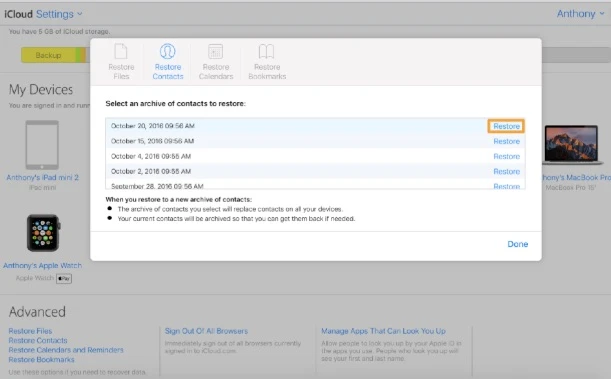The width and height of the screenshot is (611, 379).
Task: Click the Apple Pay badge under Apple Watch
Action: [64, 279]
